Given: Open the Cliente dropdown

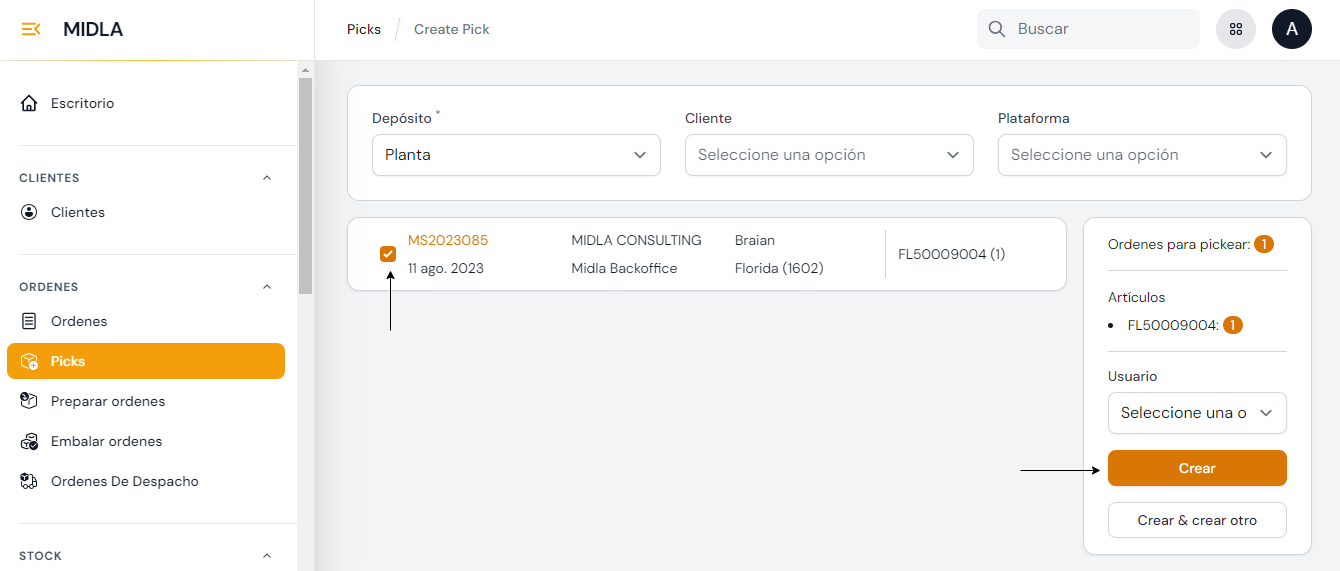Looking at the screenshot, I should (829, 155).
